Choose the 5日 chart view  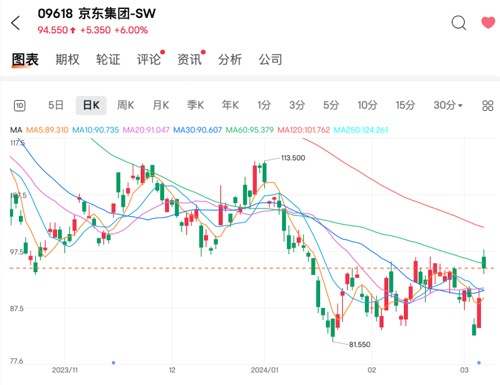56,105
